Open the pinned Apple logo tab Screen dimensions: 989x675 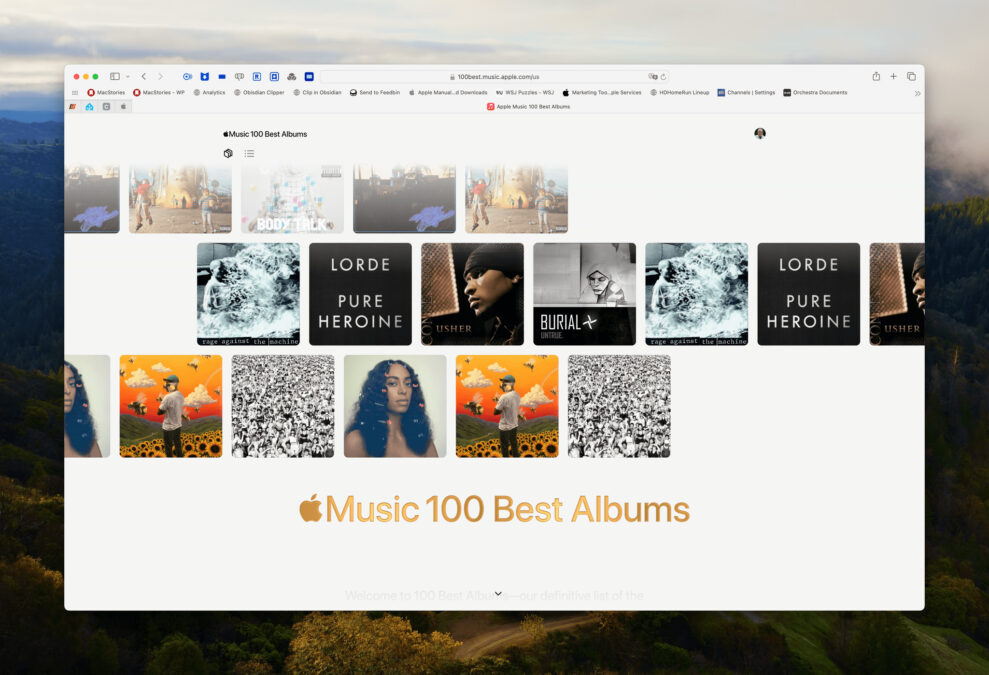(x=124, y=106)
